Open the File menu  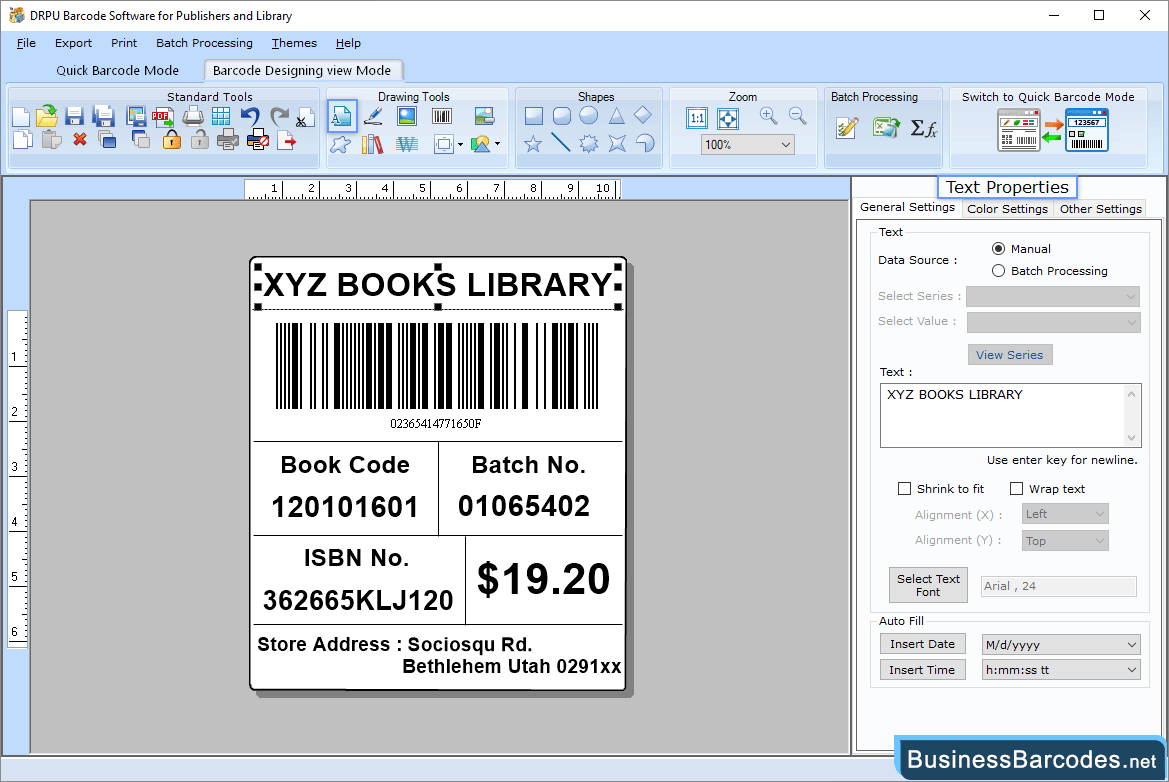tap(26, 43)
